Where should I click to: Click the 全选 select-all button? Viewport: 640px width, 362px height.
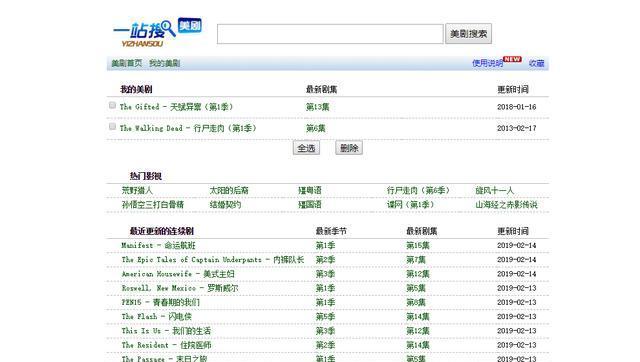[306, 148]
